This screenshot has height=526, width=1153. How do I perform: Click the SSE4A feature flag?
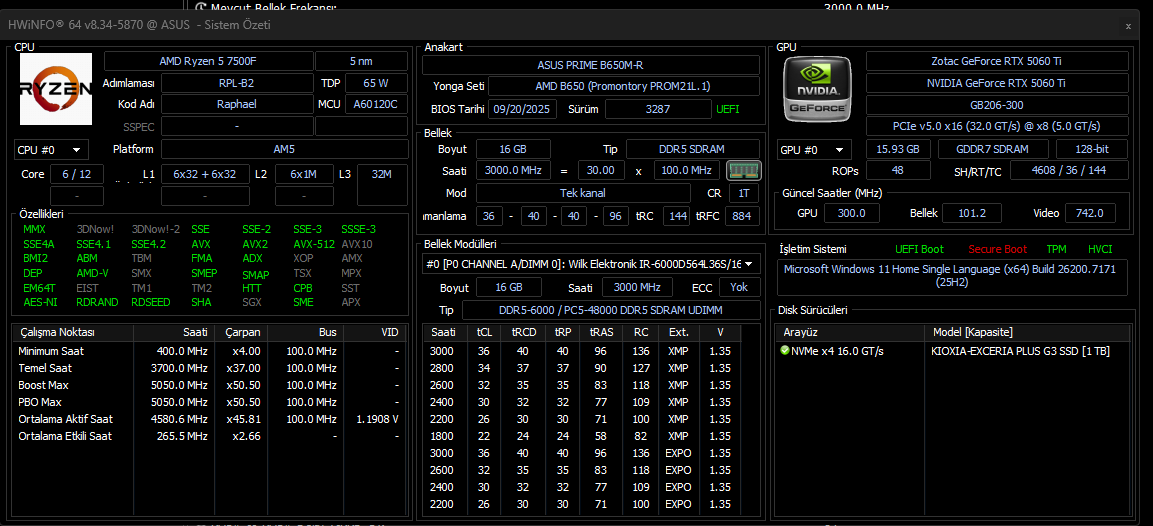tap(38, 244)
